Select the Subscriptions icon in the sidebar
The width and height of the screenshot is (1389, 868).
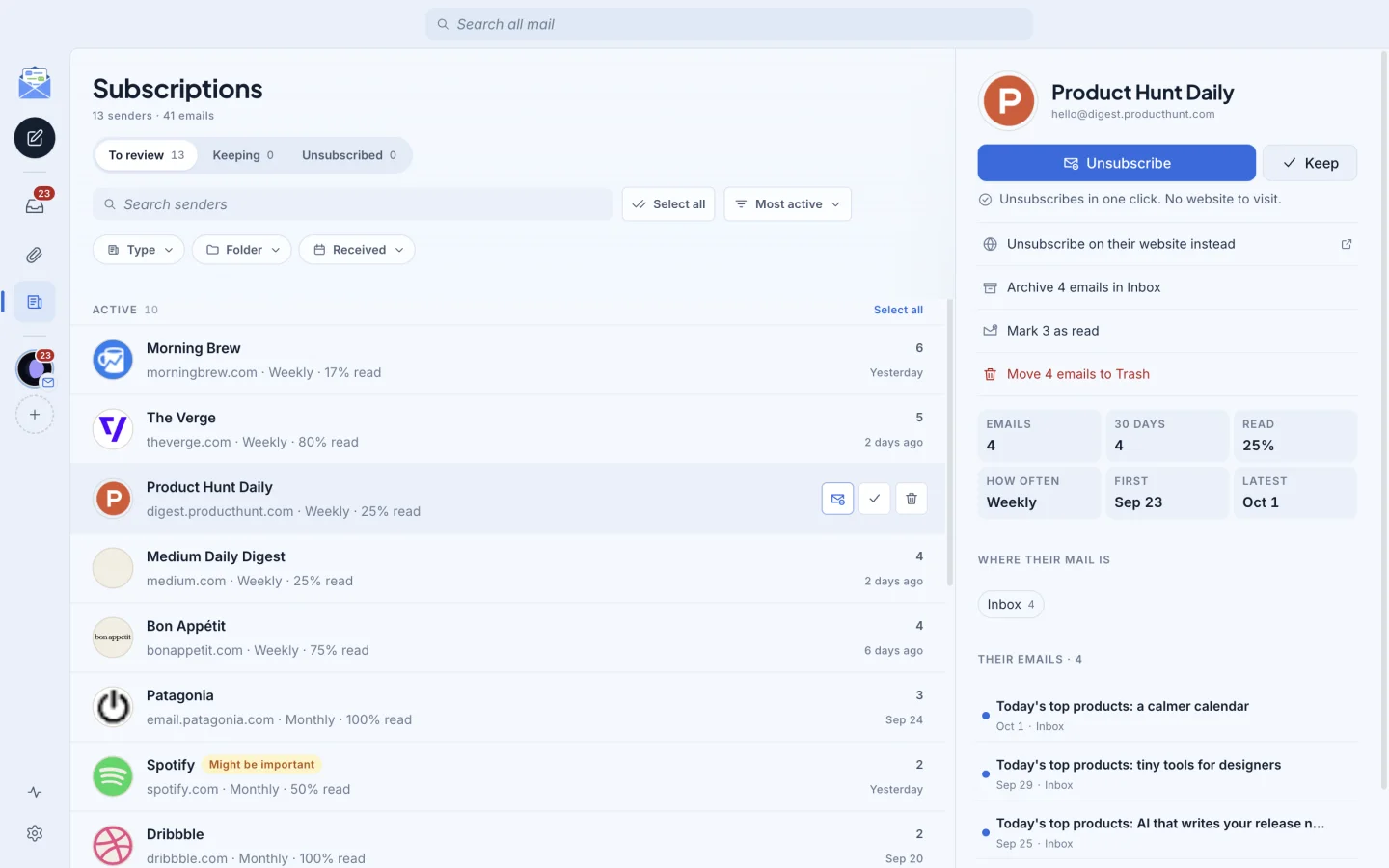click(35, 302)
